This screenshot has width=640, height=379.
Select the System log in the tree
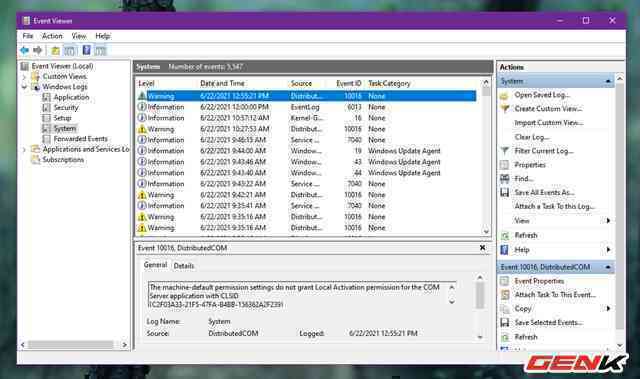click(64, 129)
